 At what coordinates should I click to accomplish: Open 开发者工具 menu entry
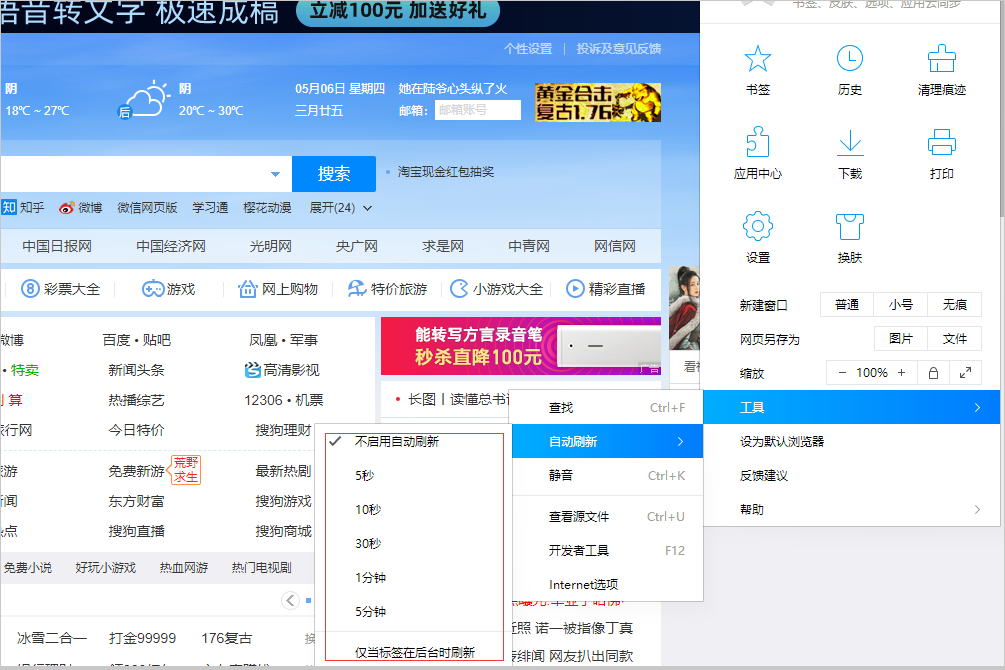(608, 550)
